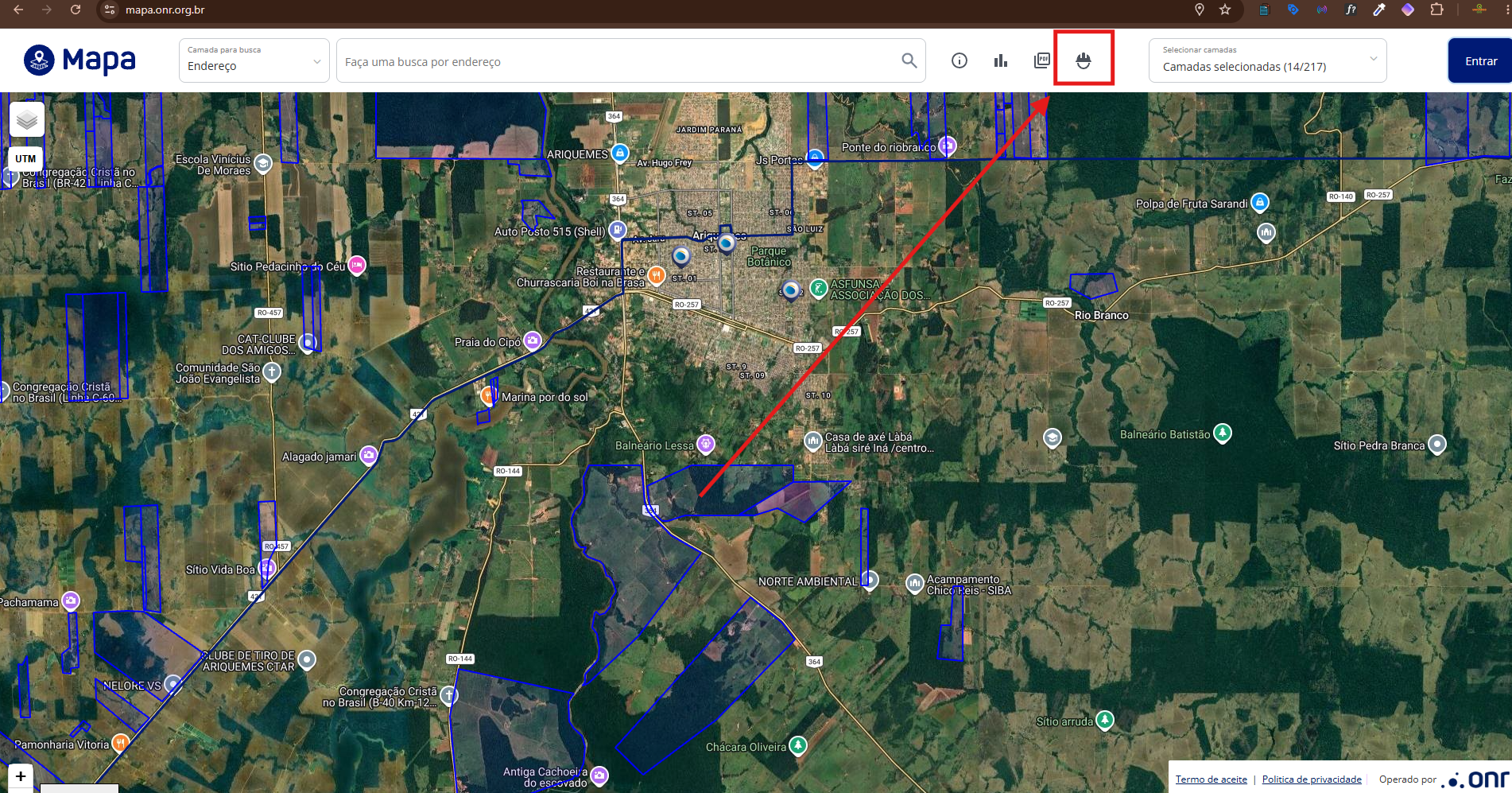The image size is (1512, 793).
Task: Reload the page with the browser refresh icon
Action: coord(76,10)
